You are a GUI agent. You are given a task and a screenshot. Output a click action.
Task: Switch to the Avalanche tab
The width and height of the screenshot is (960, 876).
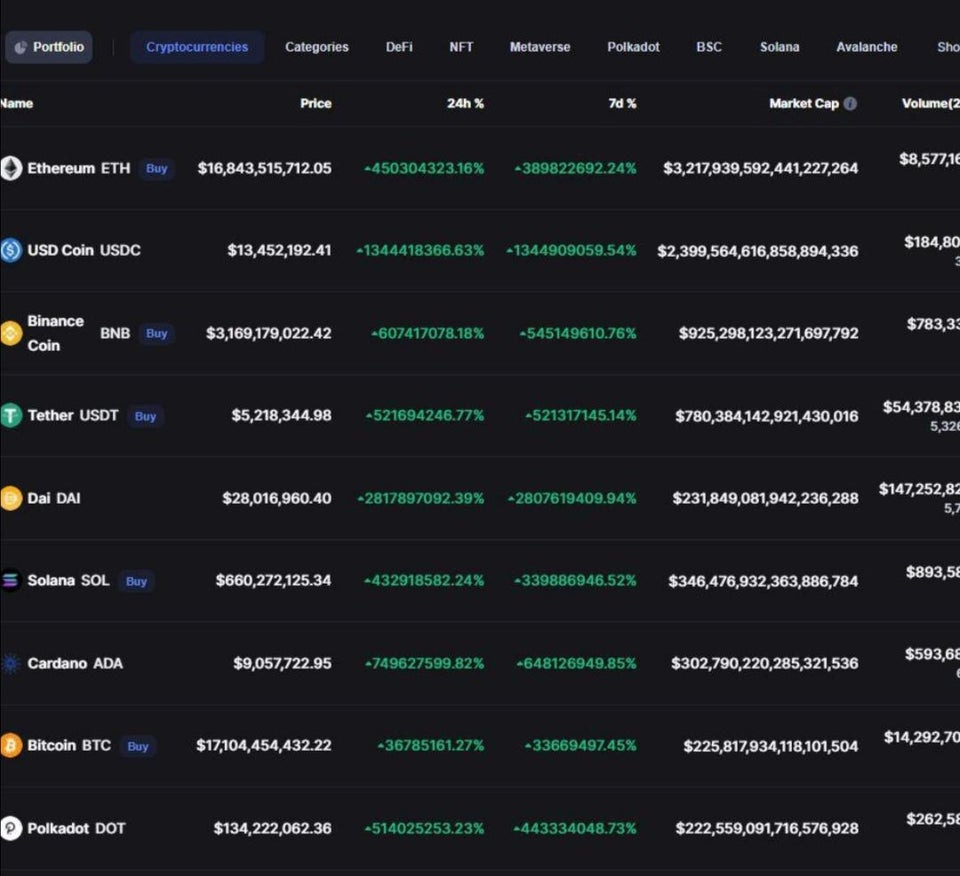click(x=866, y=47)
